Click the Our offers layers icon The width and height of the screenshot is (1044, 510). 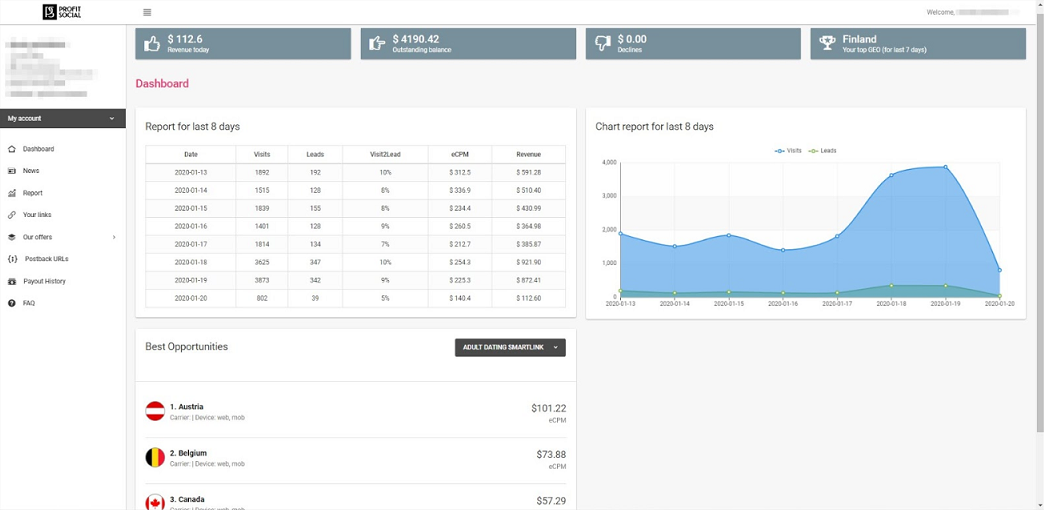(x=11, y=237)
